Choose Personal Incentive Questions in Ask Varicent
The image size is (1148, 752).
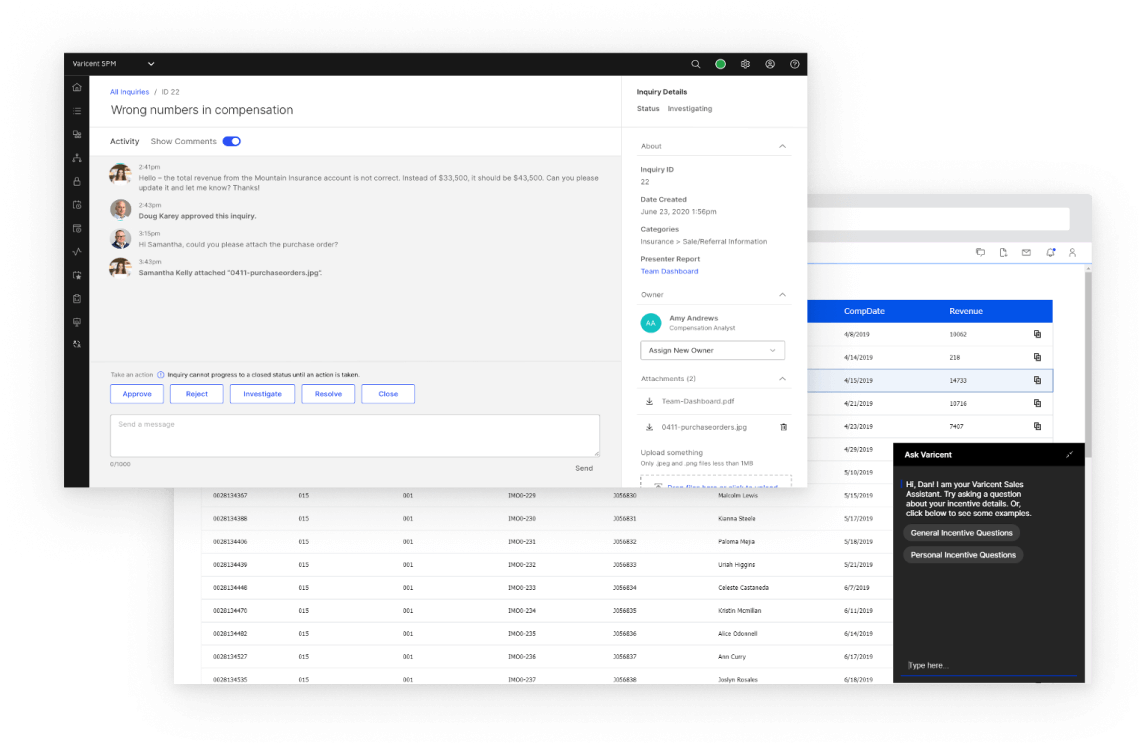click(x=963, y=555)
